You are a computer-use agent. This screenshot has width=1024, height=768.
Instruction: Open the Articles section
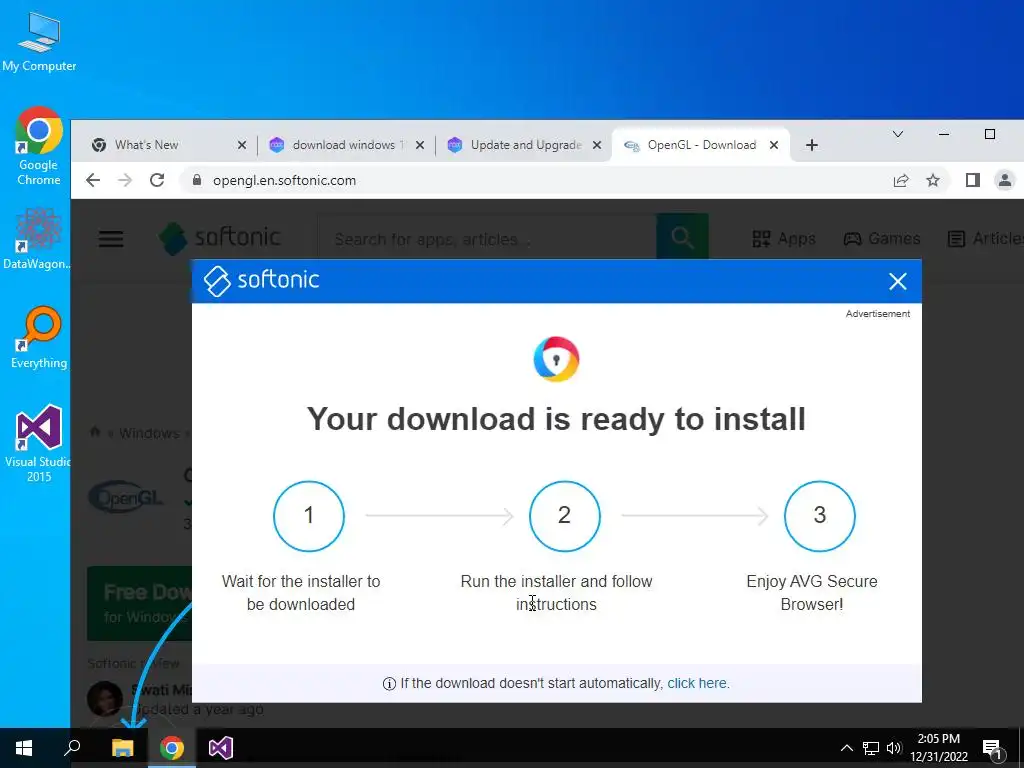985,239
